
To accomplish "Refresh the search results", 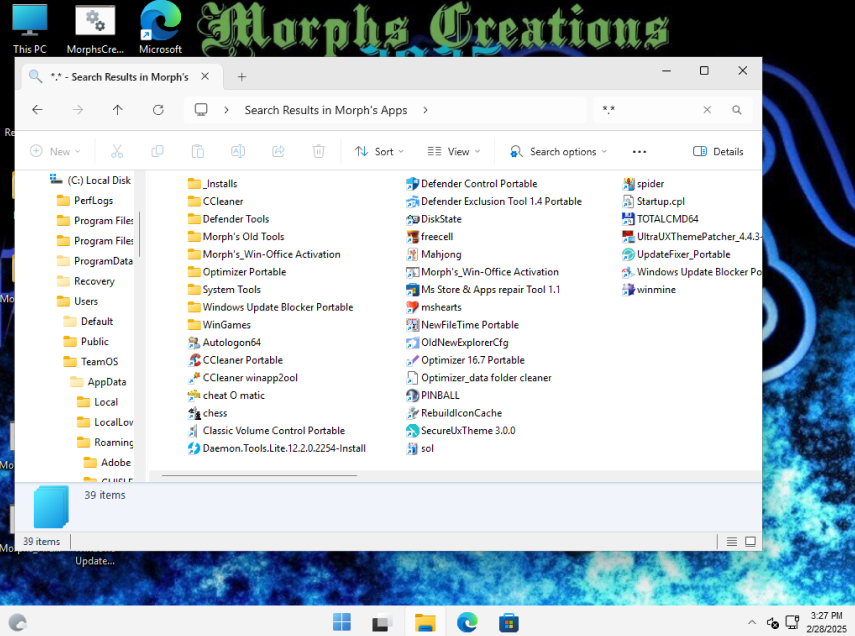I will coord(158,110).
